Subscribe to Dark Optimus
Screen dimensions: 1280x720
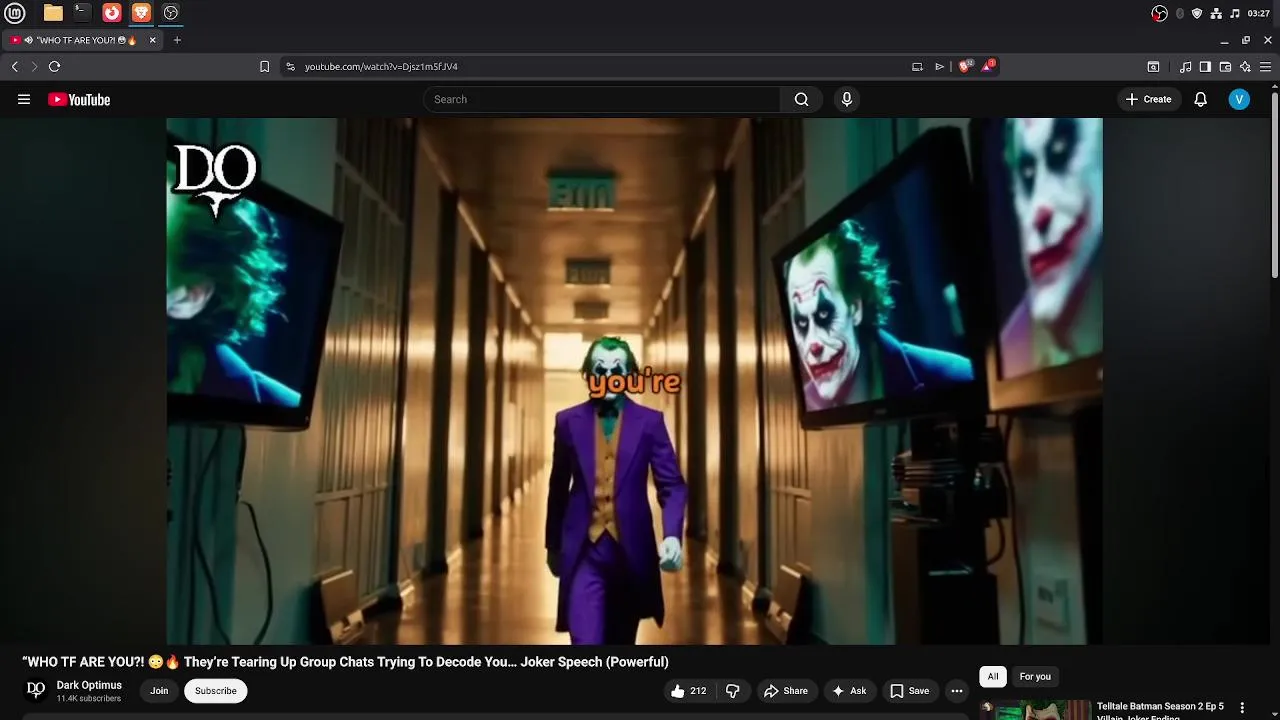point(216,691)
